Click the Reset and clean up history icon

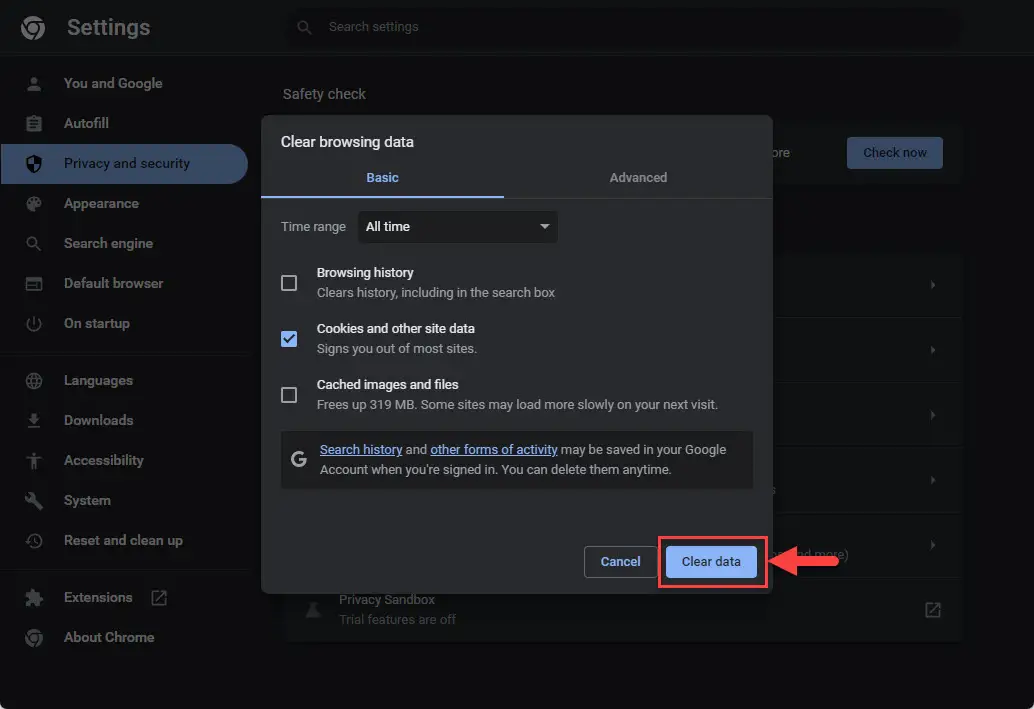click(34, 541)
